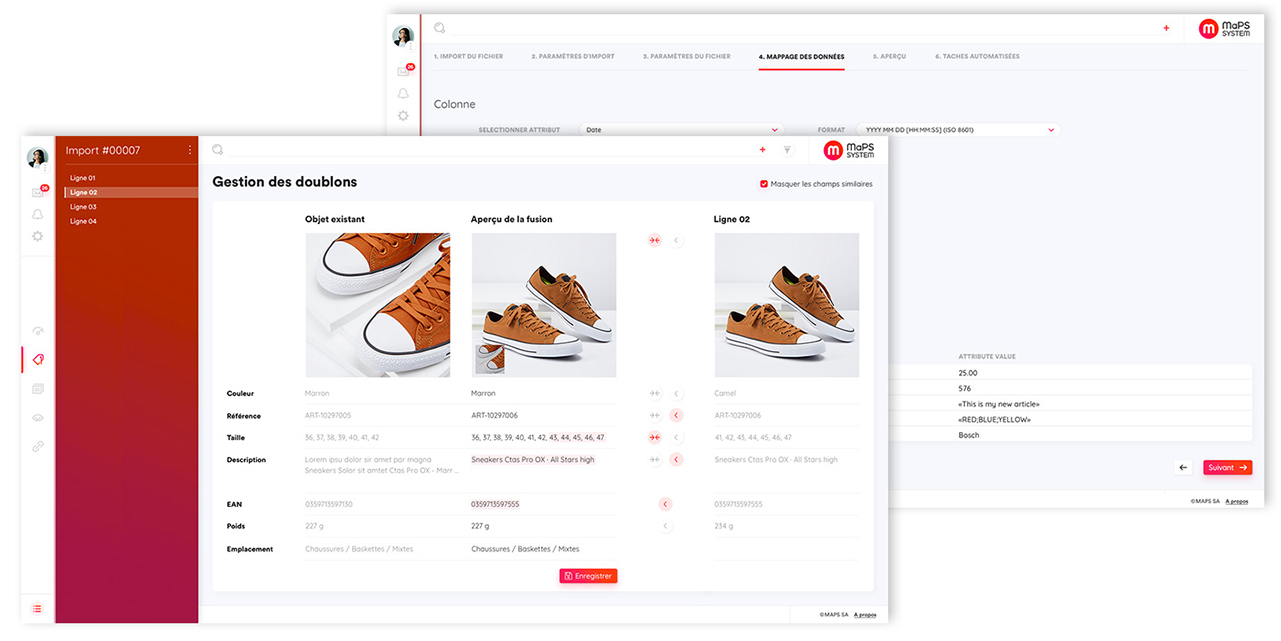Open the Sélectionner attribut Date dropdown

(681, 130)
